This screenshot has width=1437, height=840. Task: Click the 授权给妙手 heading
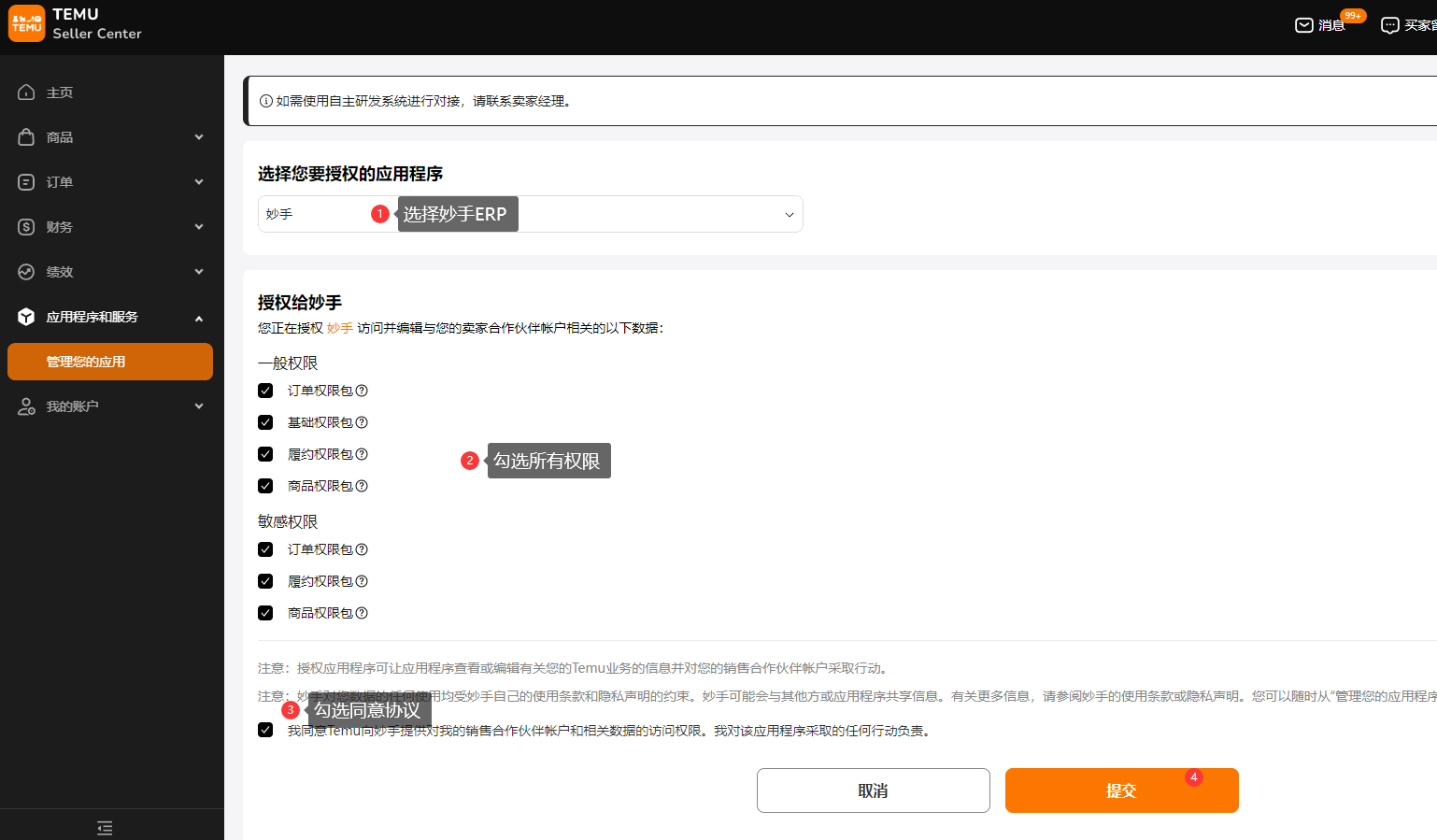tap(300, 303)
